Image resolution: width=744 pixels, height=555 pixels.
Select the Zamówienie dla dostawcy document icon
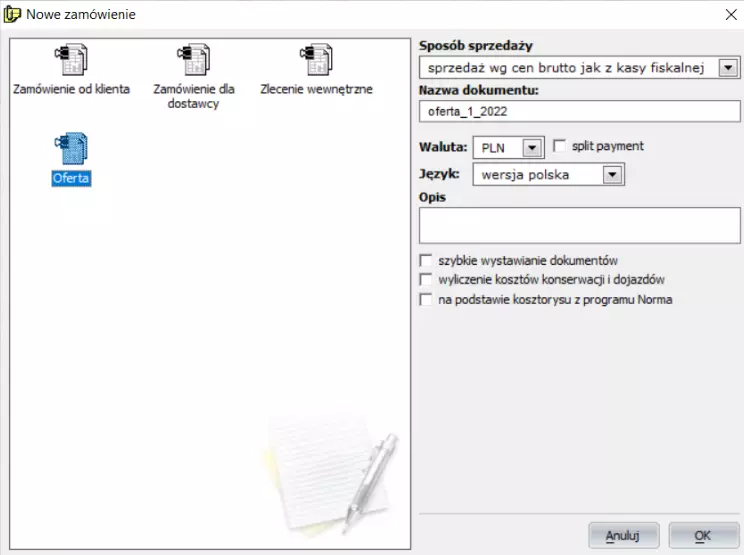pos(194,59)
